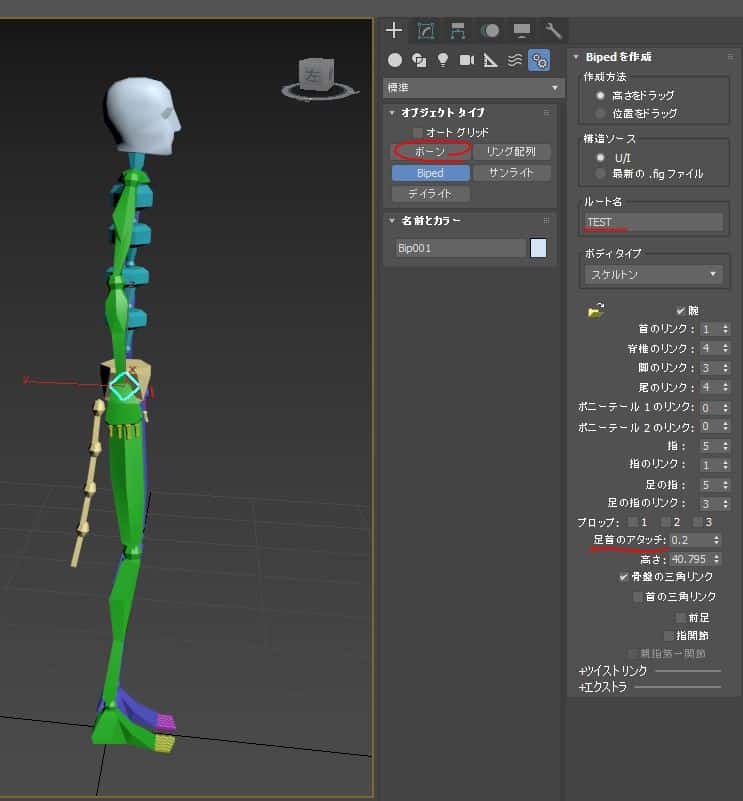Click the ルート名 field containing TEST
Image resolution: width=743 pixels, height=801 pixels.
[654, 222]
